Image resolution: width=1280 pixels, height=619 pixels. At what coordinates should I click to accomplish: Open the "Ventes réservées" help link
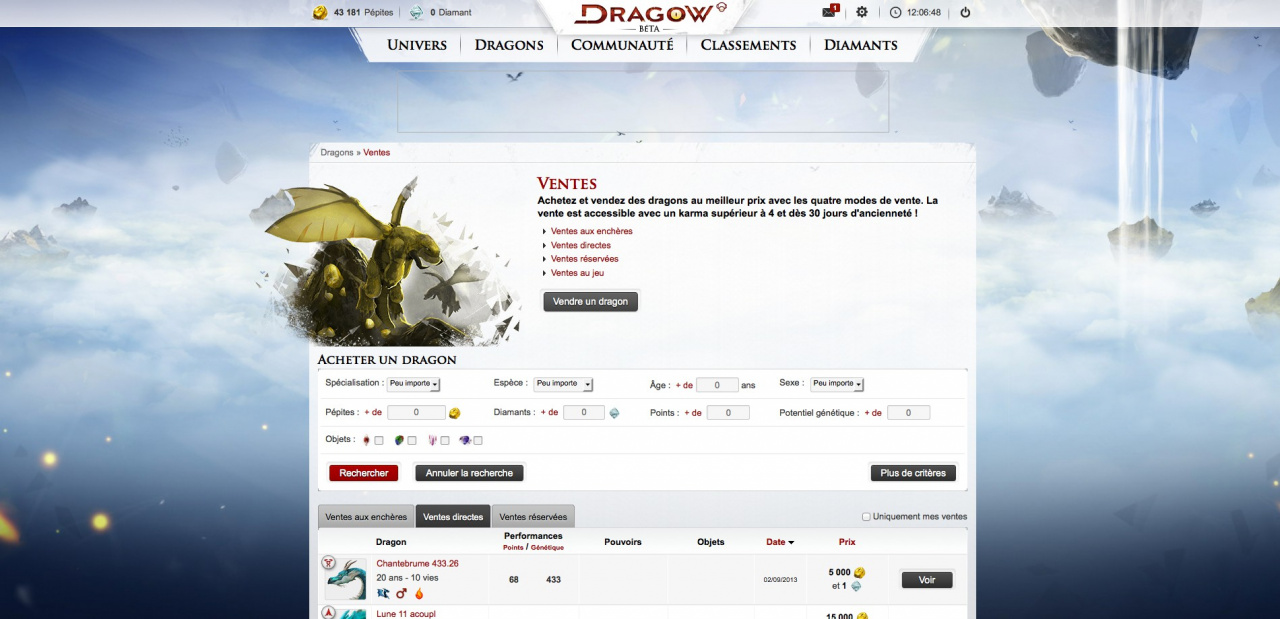[585, 259]
